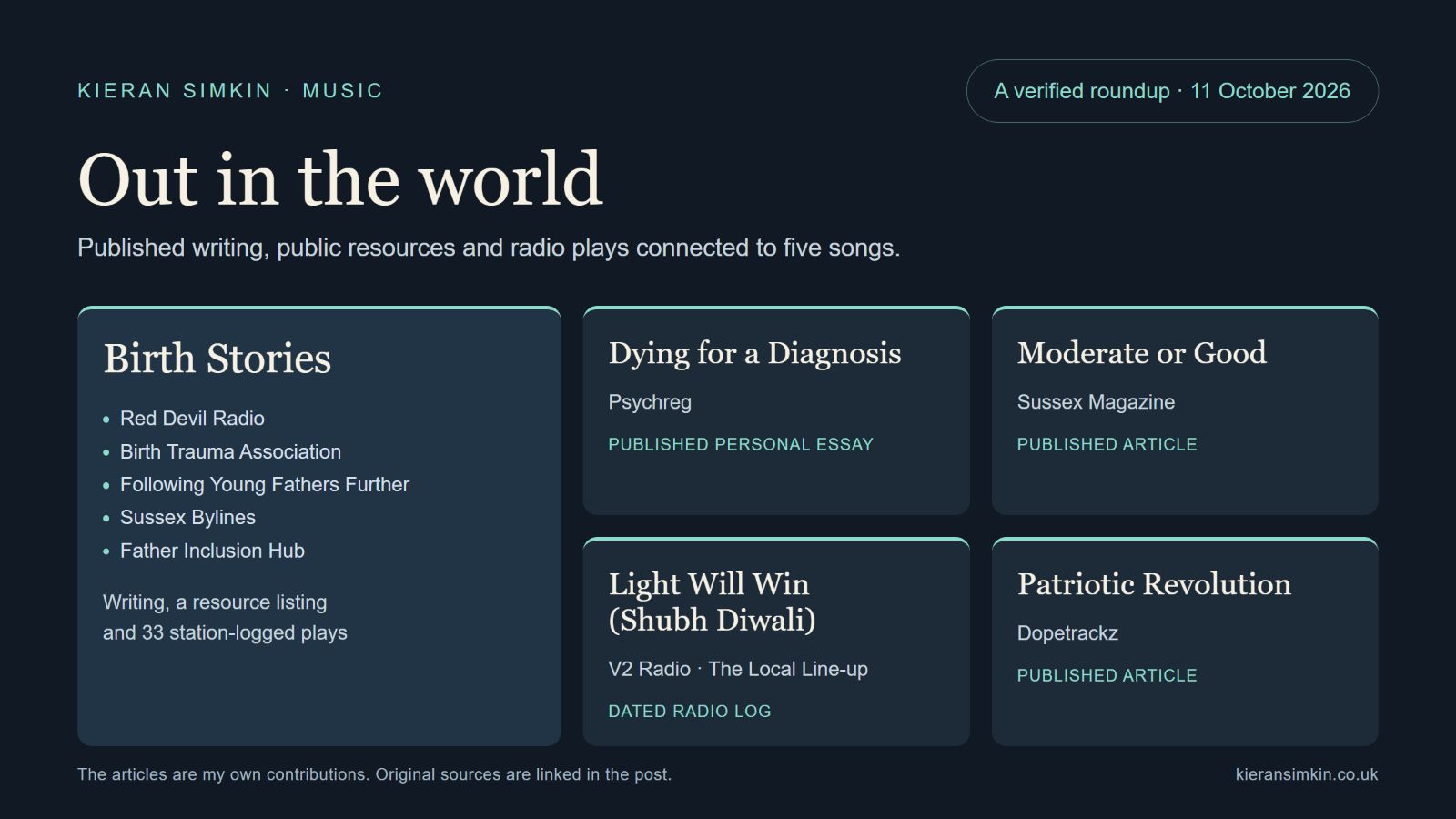
Task: Click the 'KIERAN SIMKIN · MUSIC' header text
Action: coord(230,91)
